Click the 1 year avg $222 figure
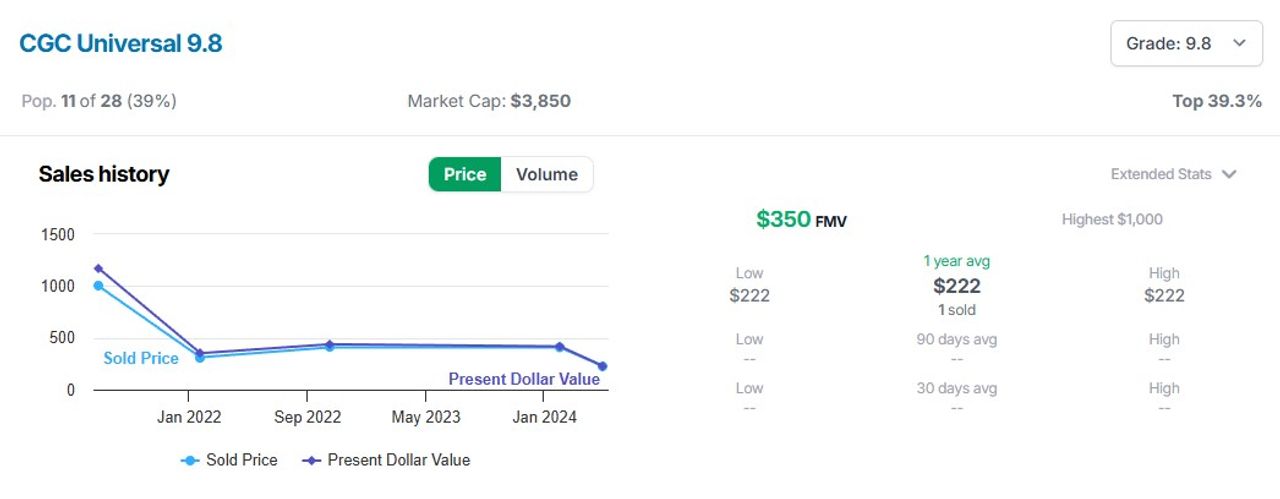Image resolution: width=1280 pixels, height=499 pixels. 956,286
